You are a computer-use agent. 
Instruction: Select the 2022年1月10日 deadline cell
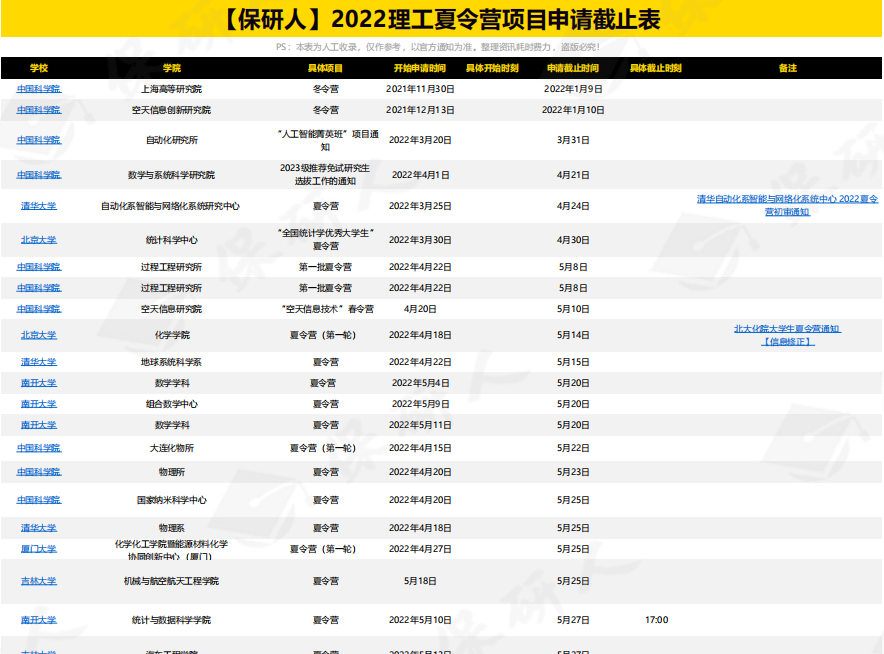tap(573, 110)
